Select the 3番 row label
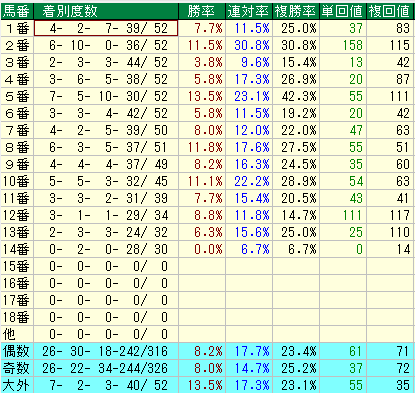 click(x=17, y=62)
